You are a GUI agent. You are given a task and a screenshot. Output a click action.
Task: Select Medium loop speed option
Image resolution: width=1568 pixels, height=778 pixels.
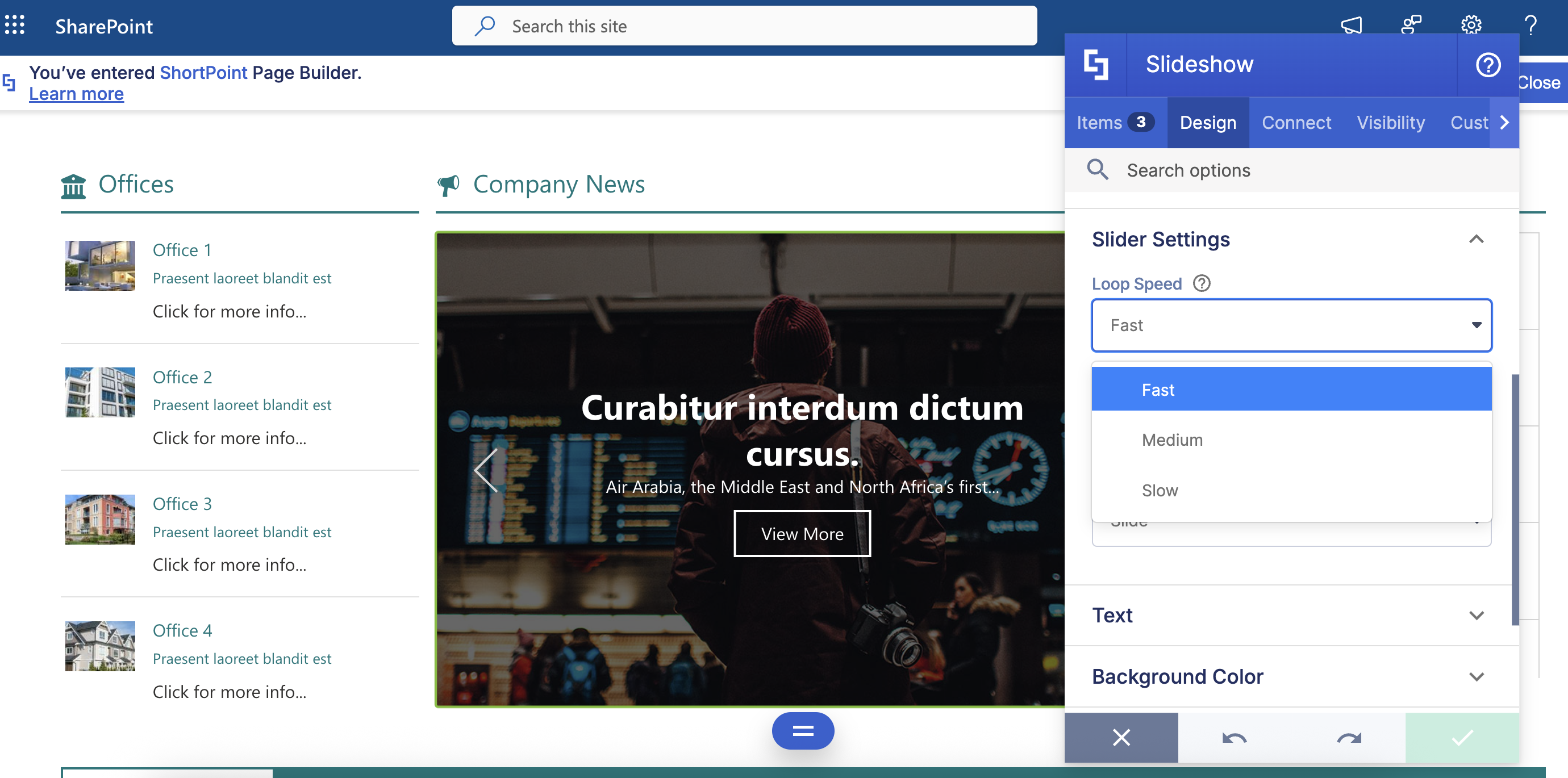[1171, 440]
